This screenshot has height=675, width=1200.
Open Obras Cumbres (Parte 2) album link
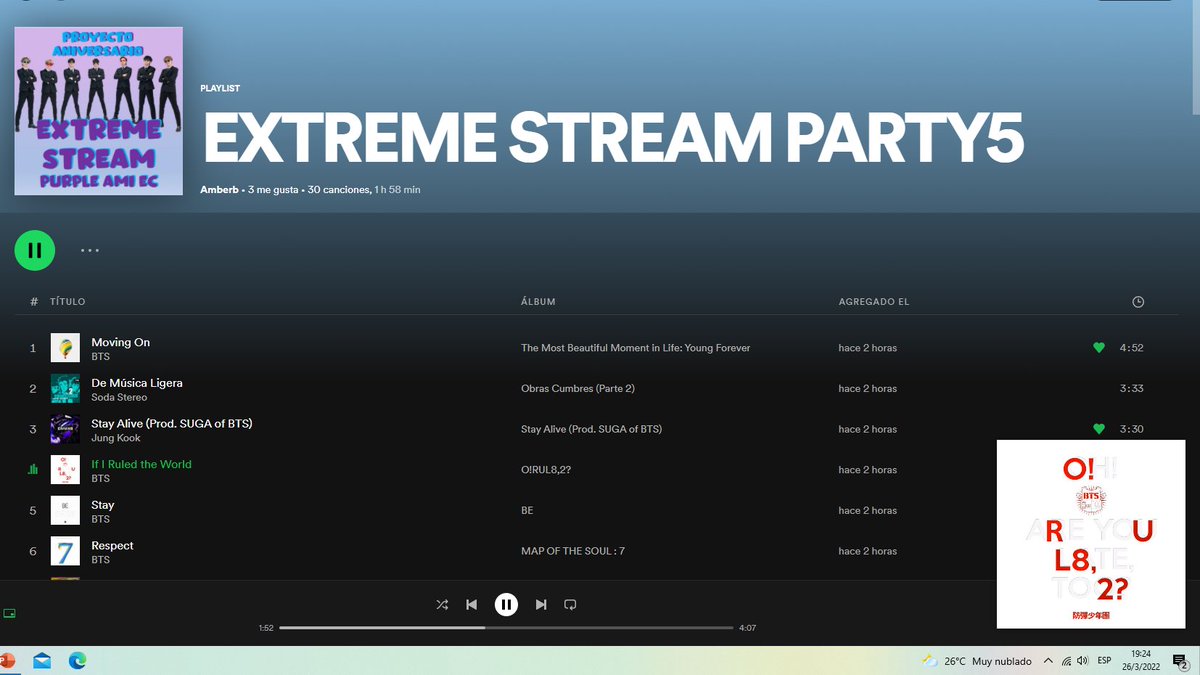coord(578,389)
